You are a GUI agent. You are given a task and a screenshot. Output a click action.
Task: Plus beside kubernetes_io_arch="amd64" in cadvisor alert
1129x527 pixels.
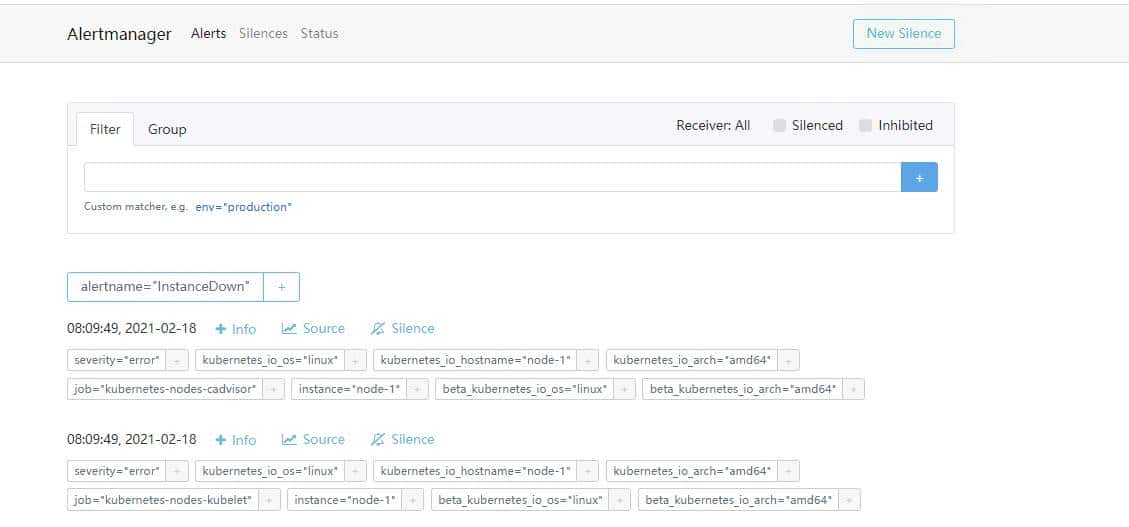coord(788,360)
